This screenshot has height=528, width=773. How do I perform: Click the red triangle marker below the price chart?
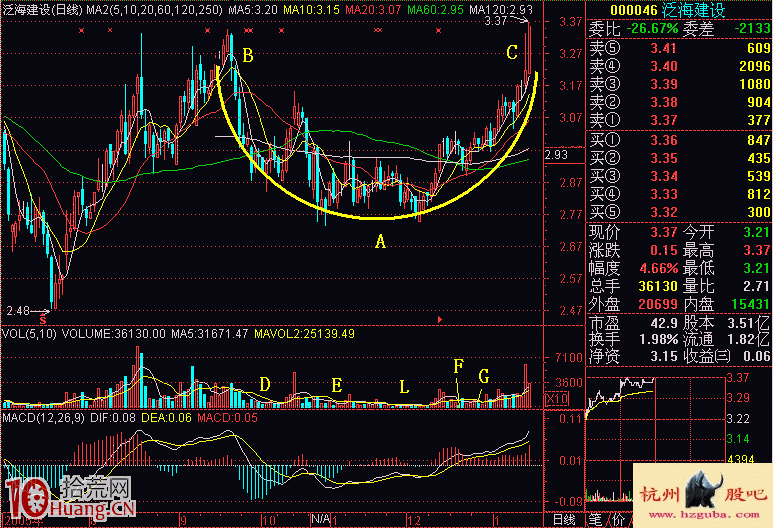[x=440, y=319]
